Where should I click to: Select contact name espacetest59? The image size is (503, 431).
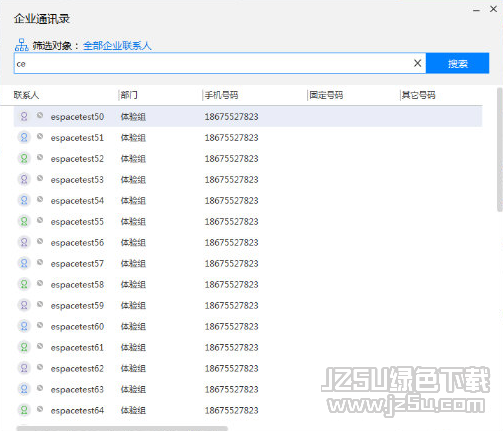(77, 306)
